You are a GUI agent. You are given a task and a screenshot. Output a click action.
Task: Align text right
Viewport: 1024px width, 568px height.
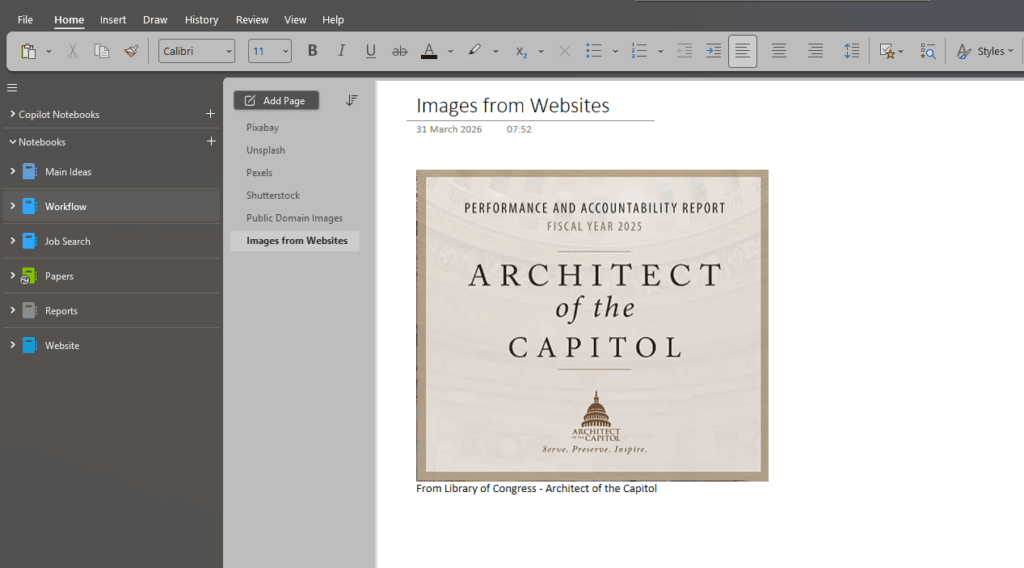pyautogui.click(x=815, y=51)
